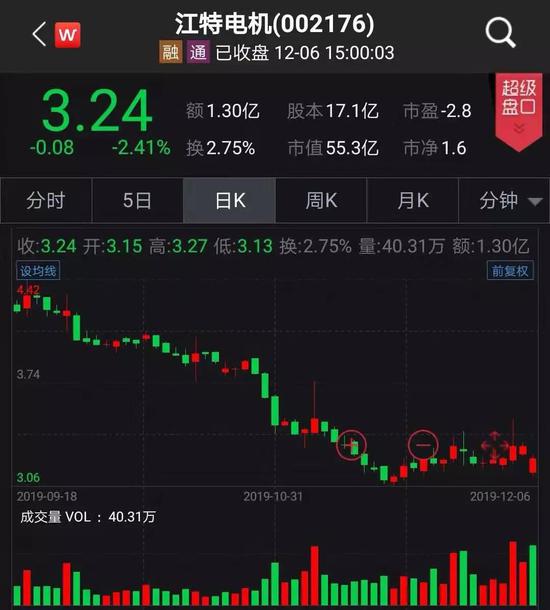The width and height of the screenshot is (550, 610).
Task: Open the 分钟 minute interval dropdown
Action: (504, 200)
